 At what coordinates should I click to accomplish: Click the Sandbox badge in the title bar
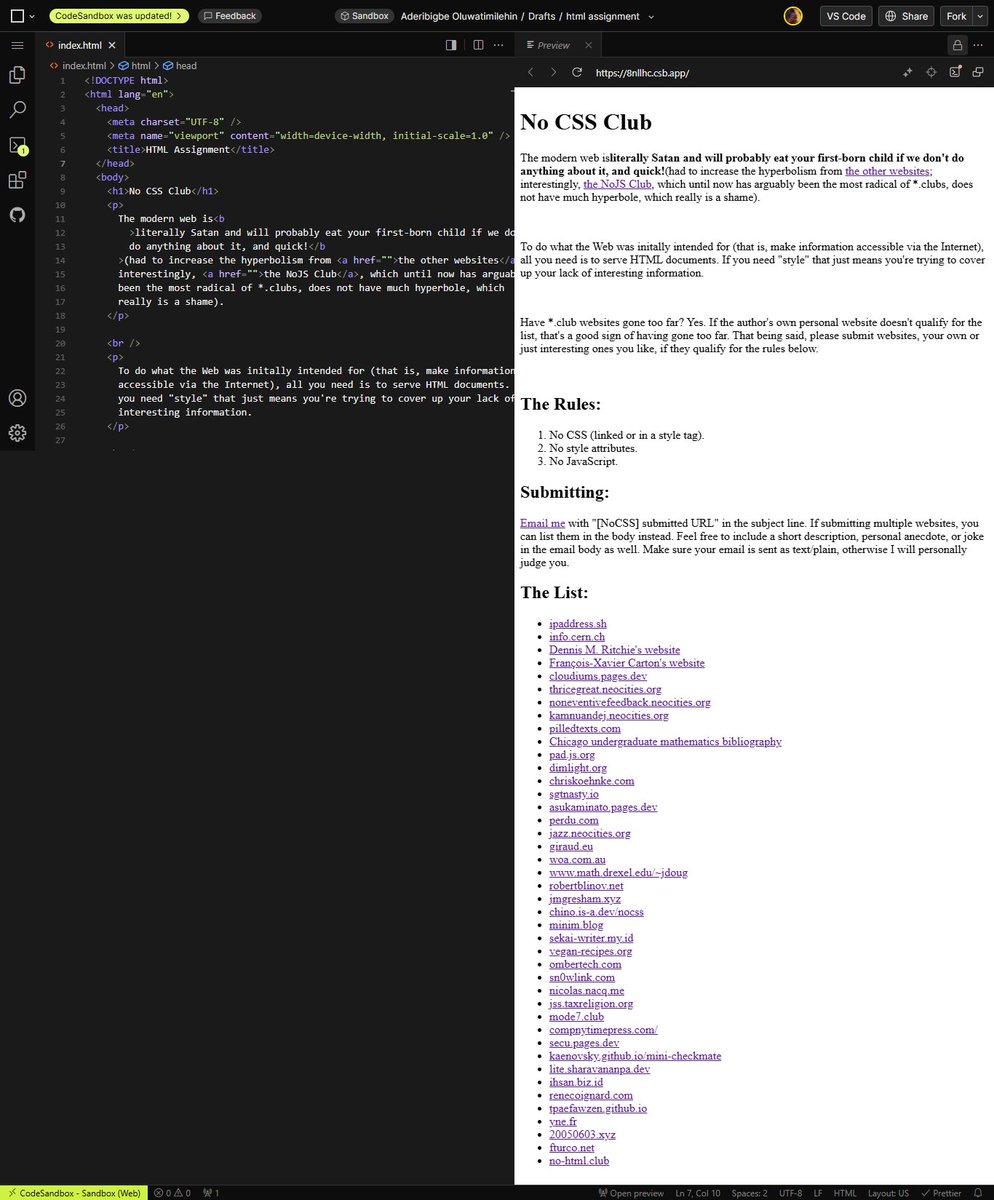click(364, 16)
